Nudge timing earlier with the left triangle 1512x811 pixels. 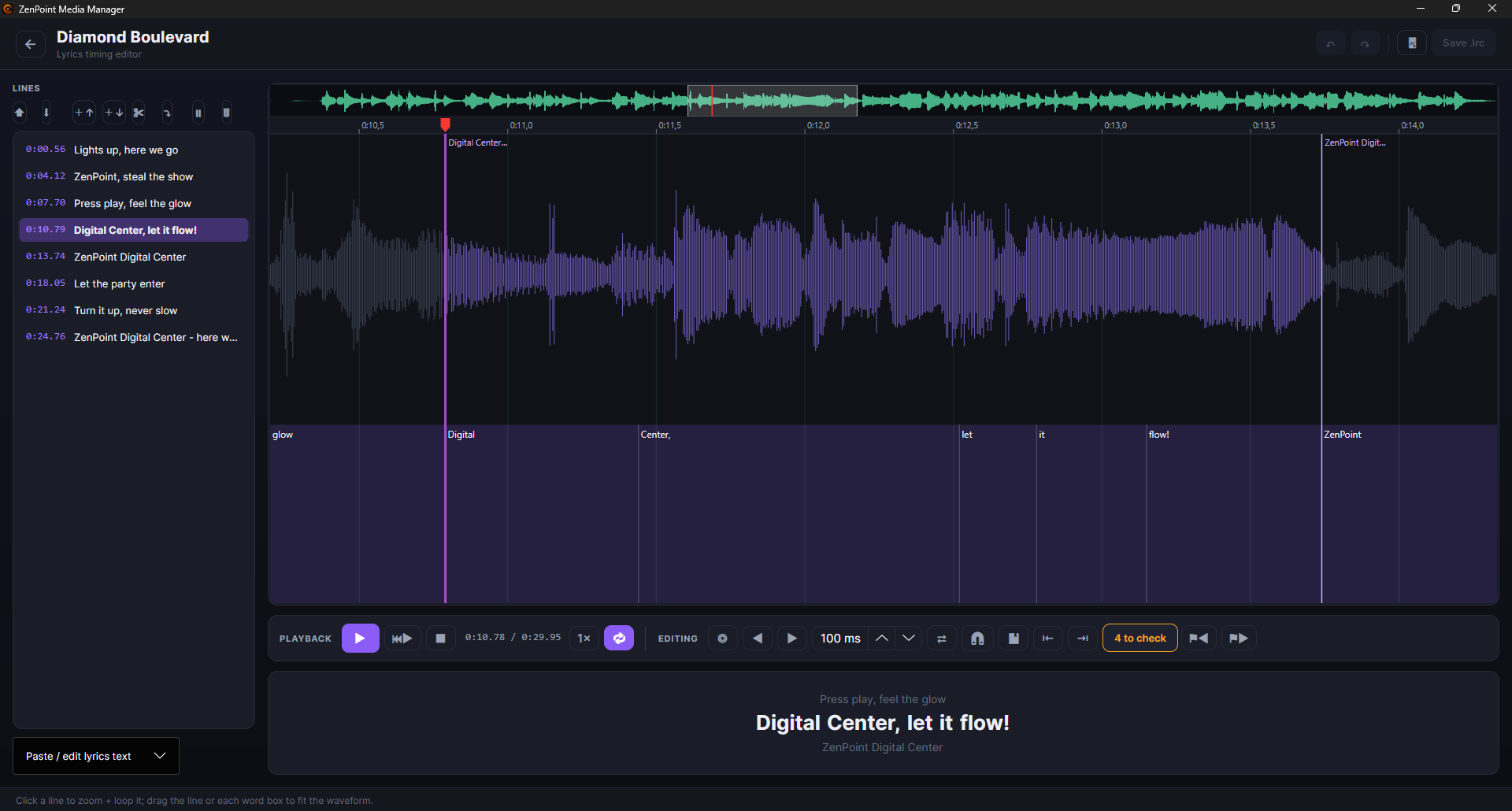pos(758,638)
